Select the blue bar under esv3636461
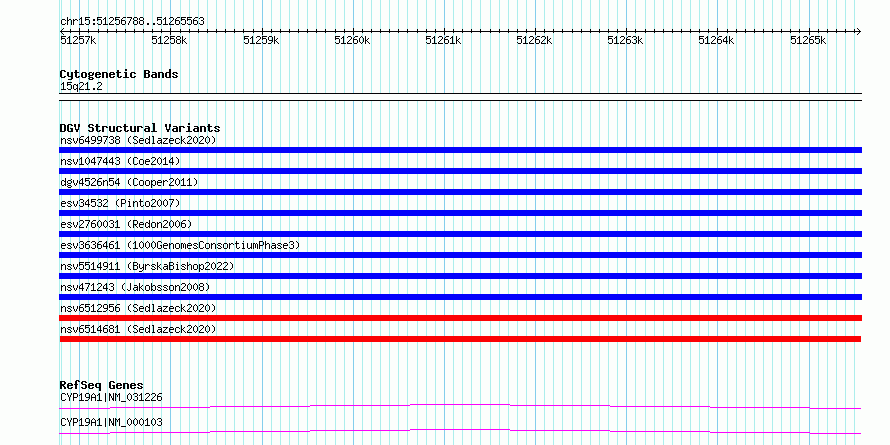This screenshot has height=445, width=890. pos(460,255)
